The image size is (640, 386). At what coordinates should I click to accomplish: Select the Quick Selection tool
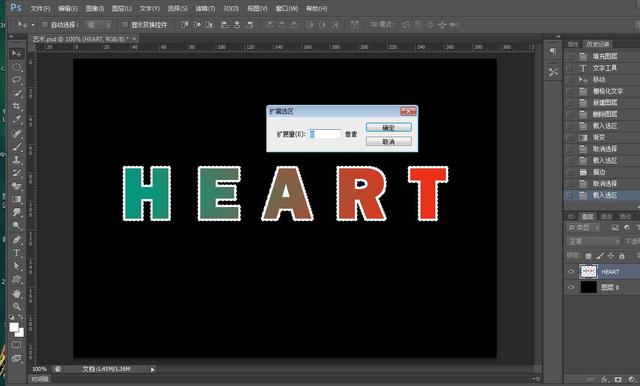pos(16,93)
